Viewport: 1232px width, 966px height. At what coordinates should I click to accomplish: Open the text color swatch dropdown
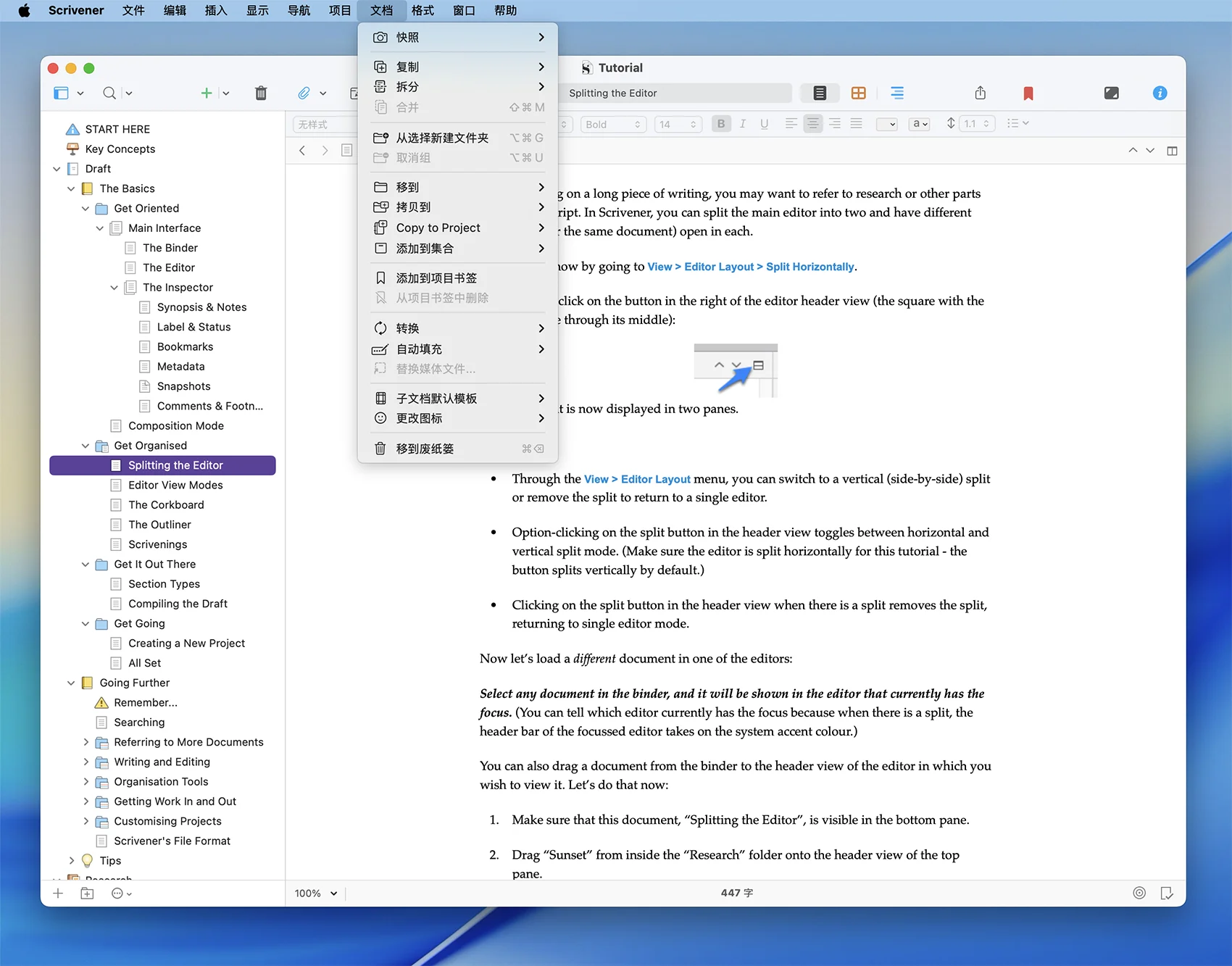[886, 124]
